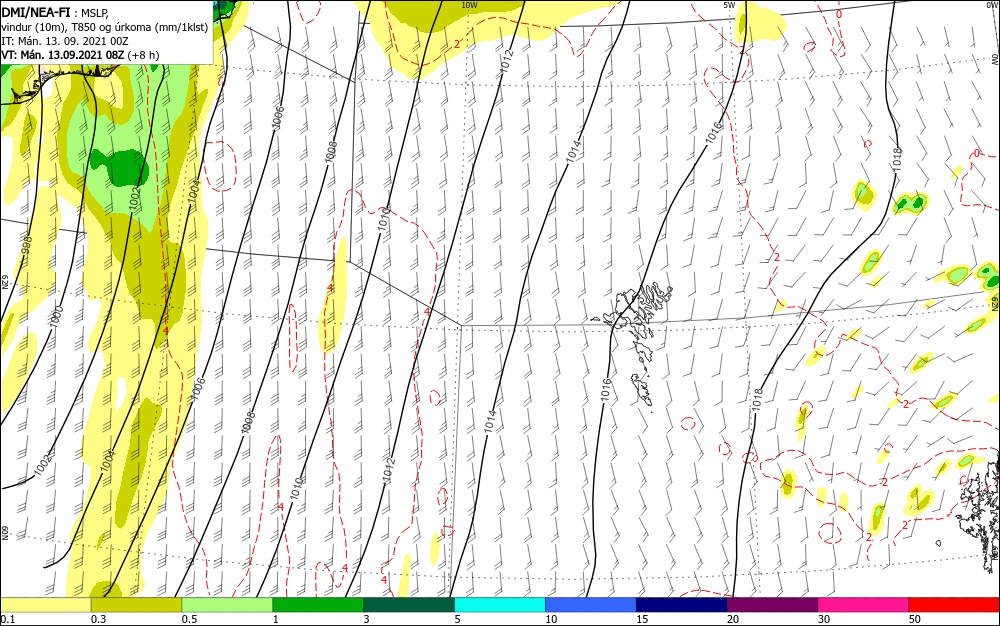Viewport: 1000px width, 626px height.
Task: Click legend value '50'
Action: pyautogui.click(x=915, y=620)
